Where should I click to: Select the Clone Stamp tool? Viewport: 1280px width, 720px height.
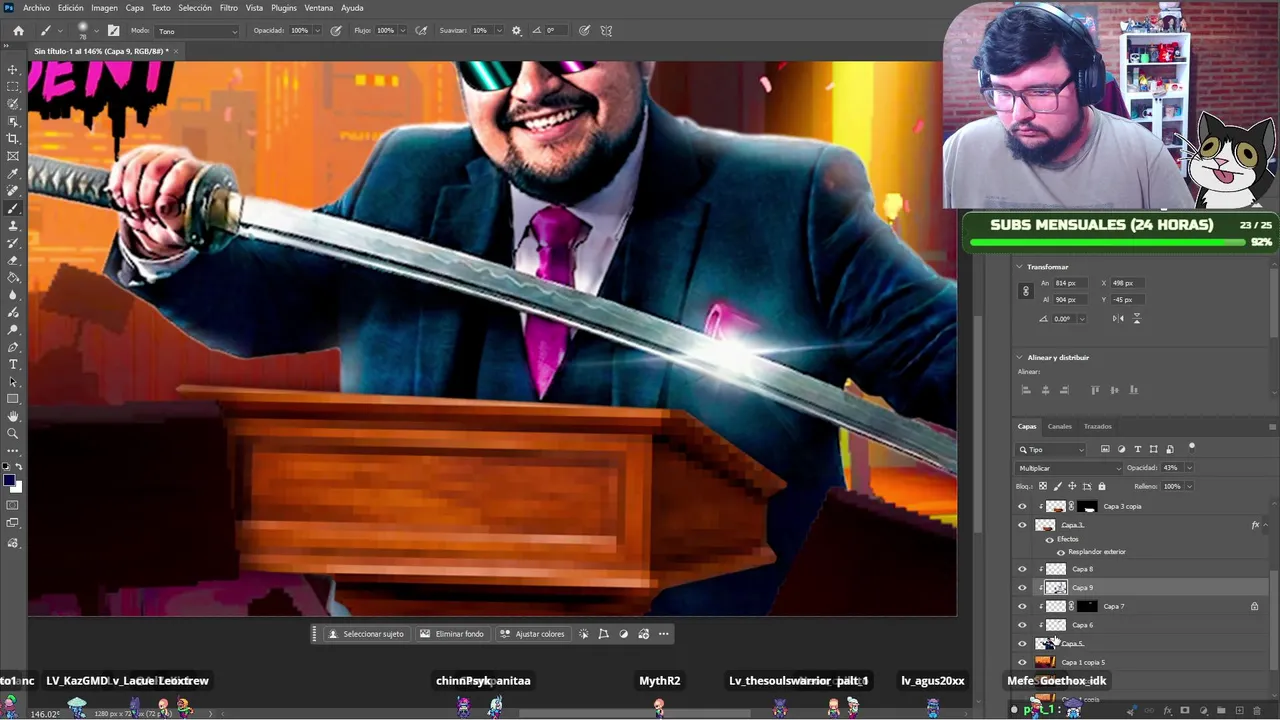coord(13,226)
